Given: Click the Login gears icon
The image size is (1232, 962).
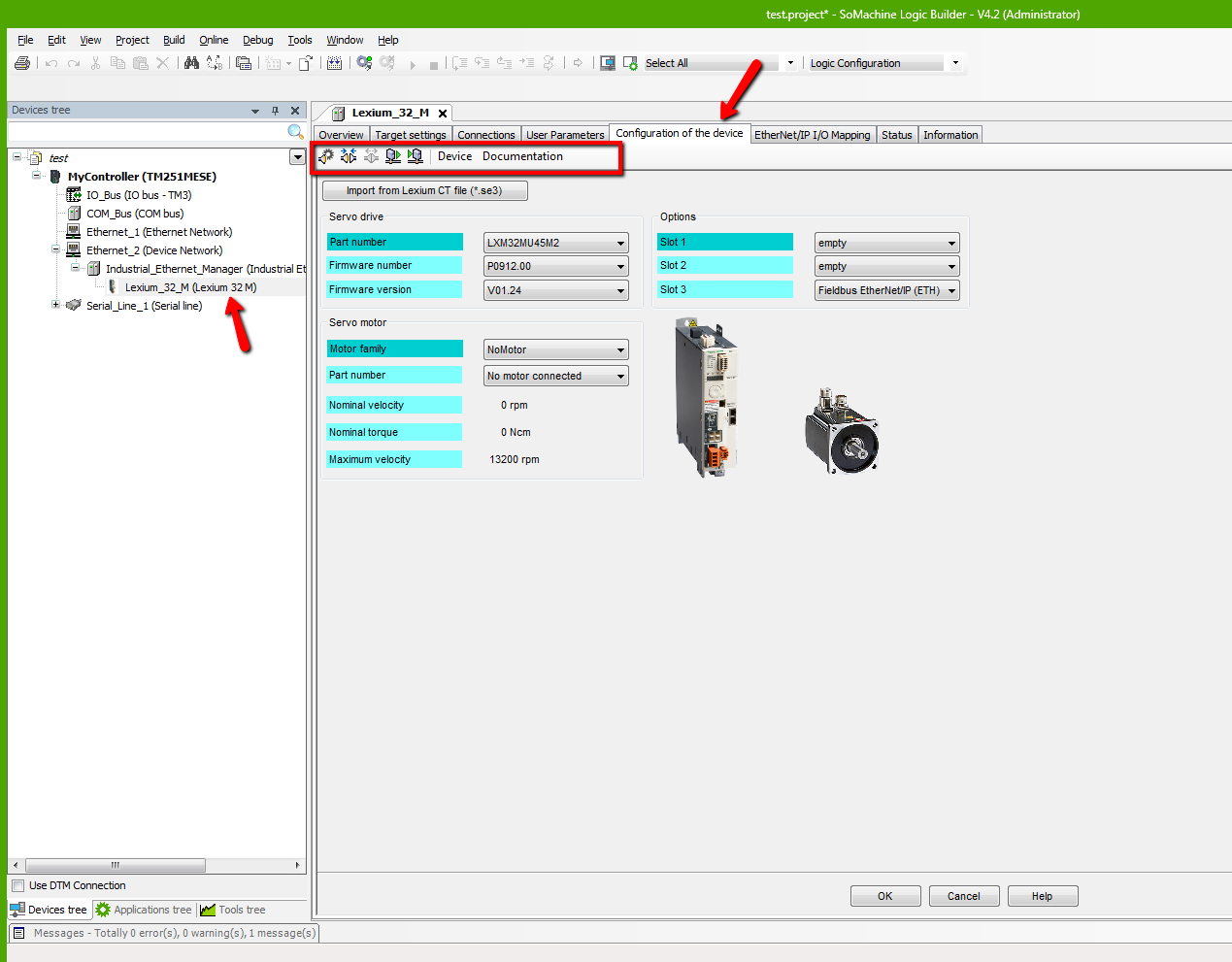Looking at the screenshot, I should click(x=364, y=63).
